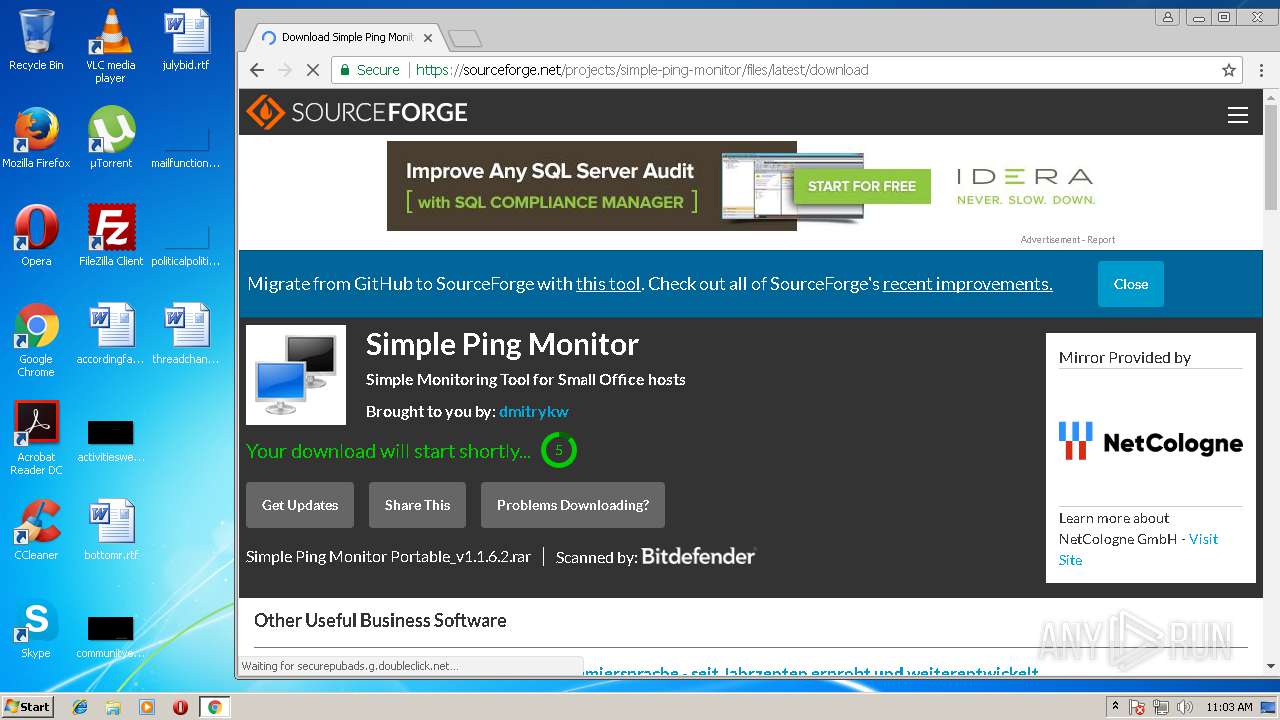1280x720 pixels.
Task: Click taskbar clock 11:03 AM
Action: (1229, 707)
